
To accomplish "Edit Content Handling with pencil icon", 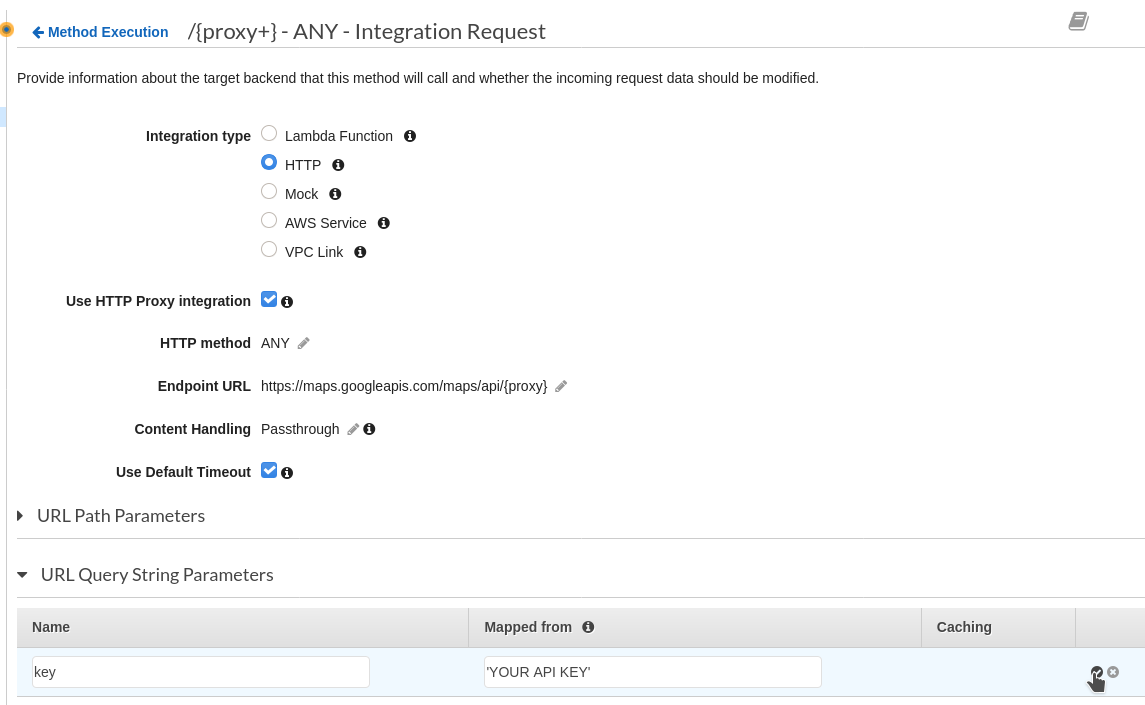I will pyautogui.click(x=353, y=430).
